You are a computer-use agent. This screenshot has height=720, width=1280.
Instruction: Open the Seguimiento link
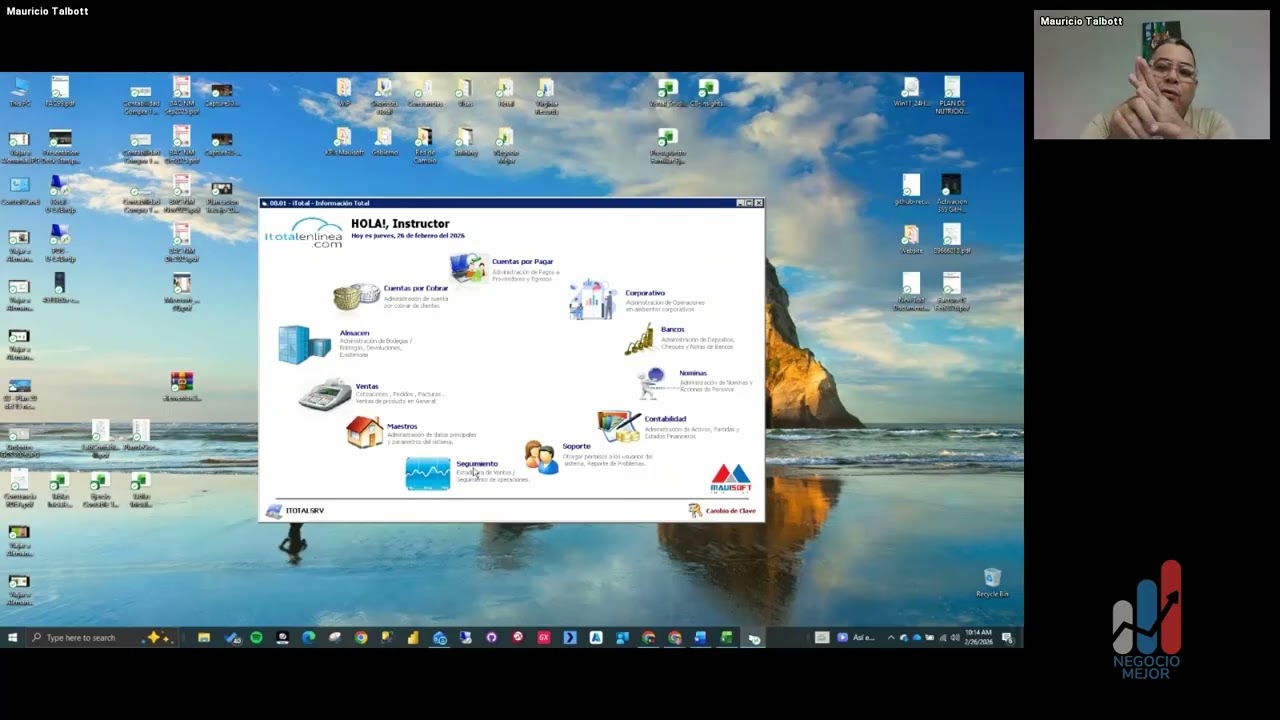[x=477, y=464]
